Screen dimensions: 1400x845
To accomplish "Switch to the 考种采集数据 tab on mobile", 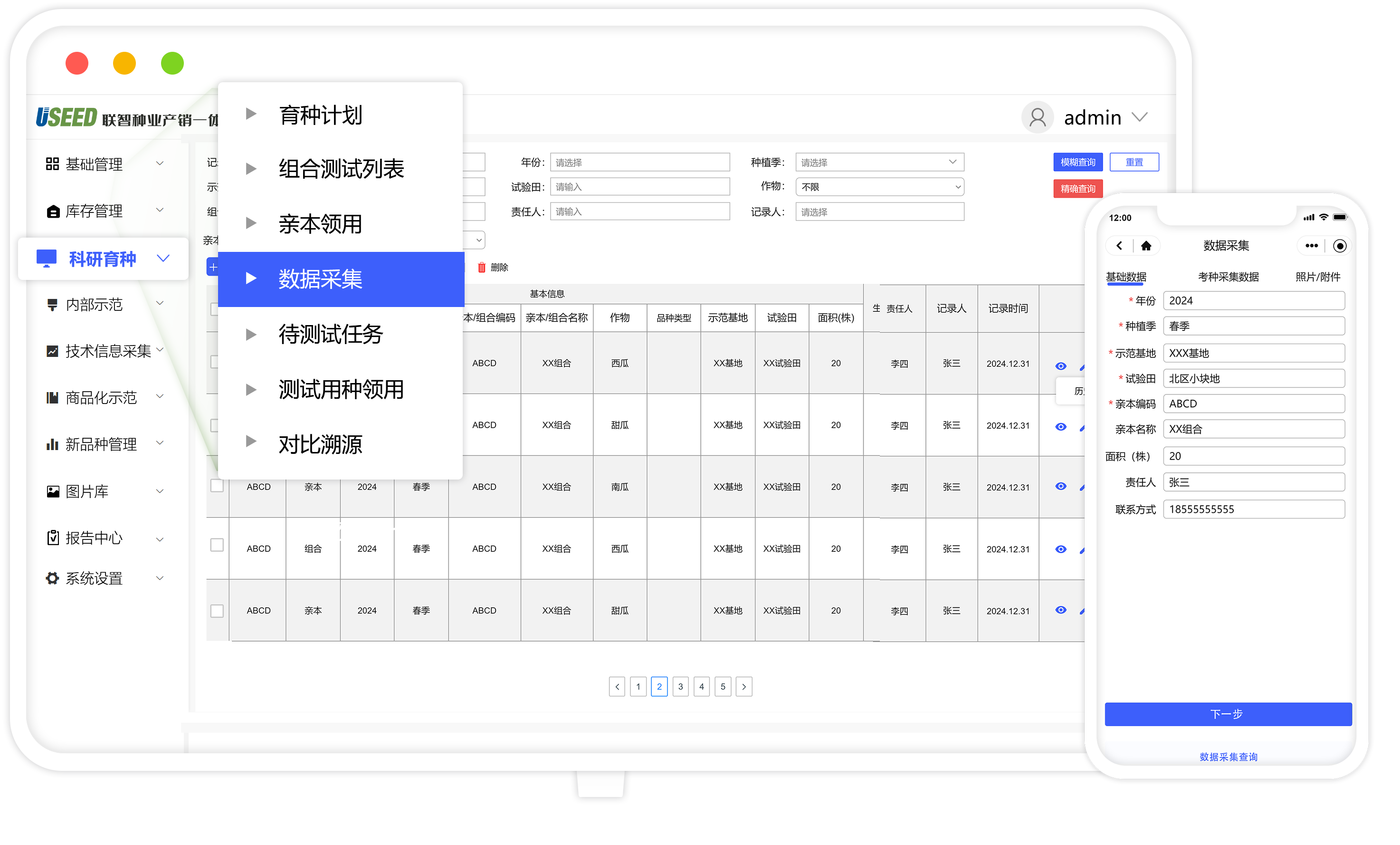I will 1228,277.
